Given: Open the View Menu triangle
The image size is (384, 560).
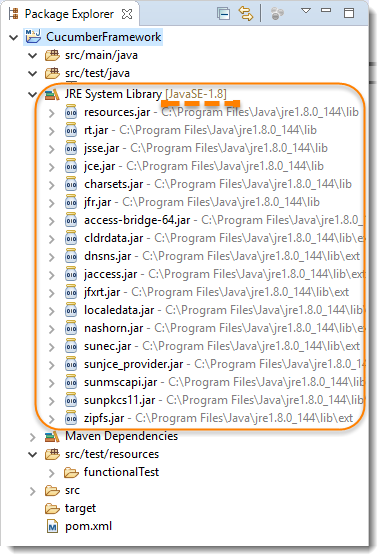Looking at the screenshot, I should click(306, 11).
